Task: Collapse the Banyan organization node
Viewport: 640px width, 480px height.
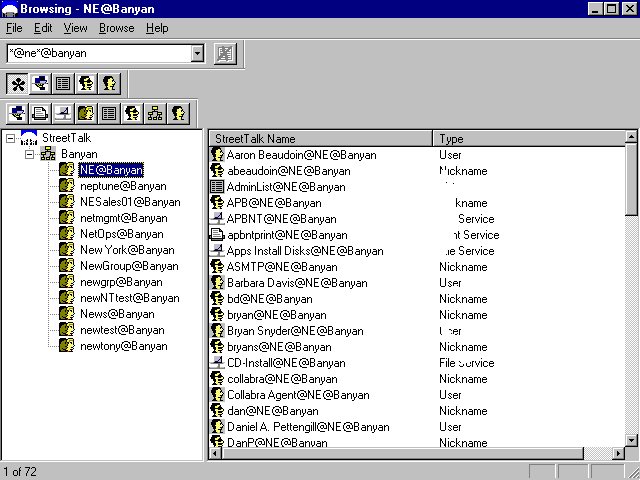Action: pos(30,155)
